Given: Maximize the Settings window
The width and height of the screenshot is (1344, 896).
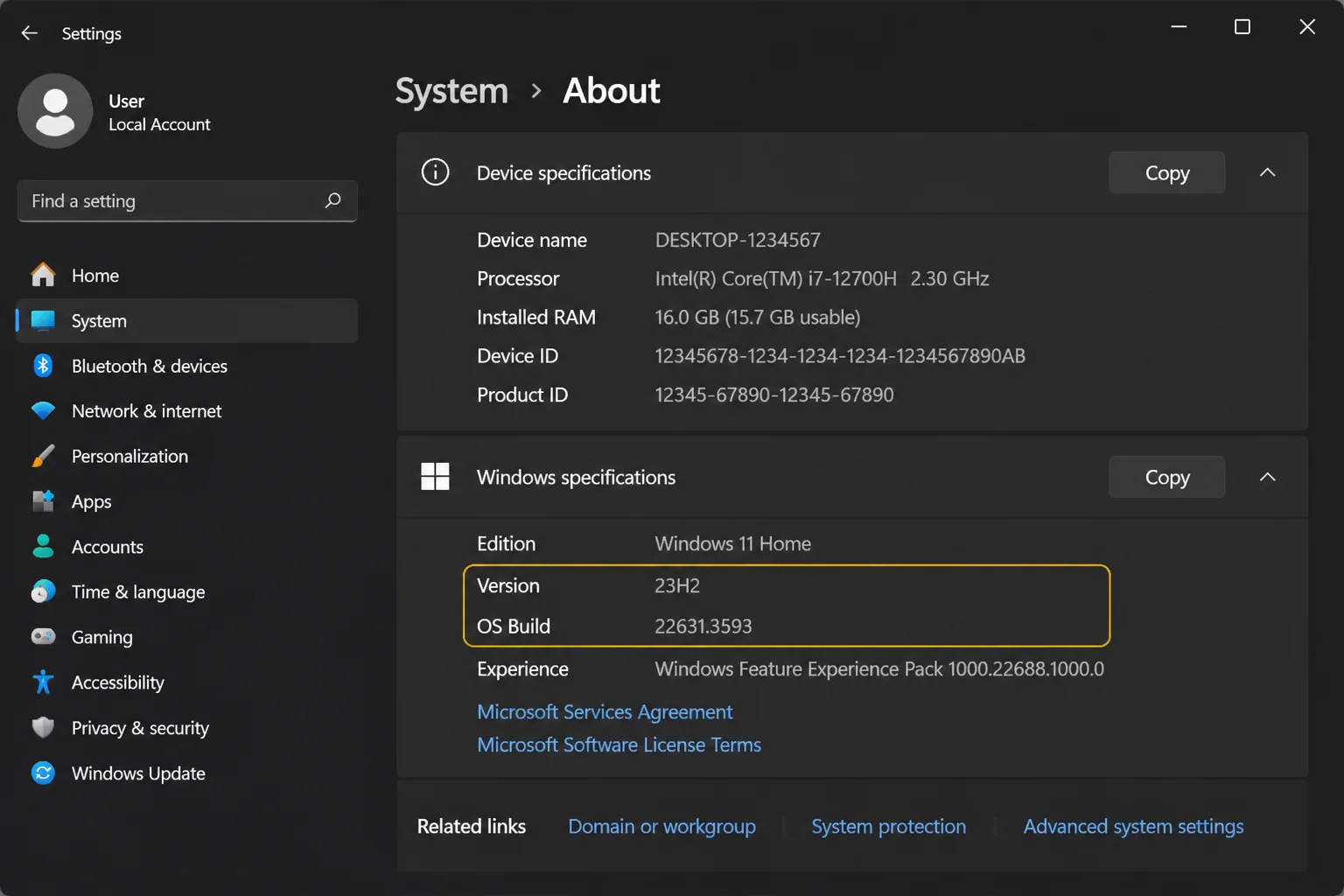Looking at the screenshot, I should [x=1242, y=27].
